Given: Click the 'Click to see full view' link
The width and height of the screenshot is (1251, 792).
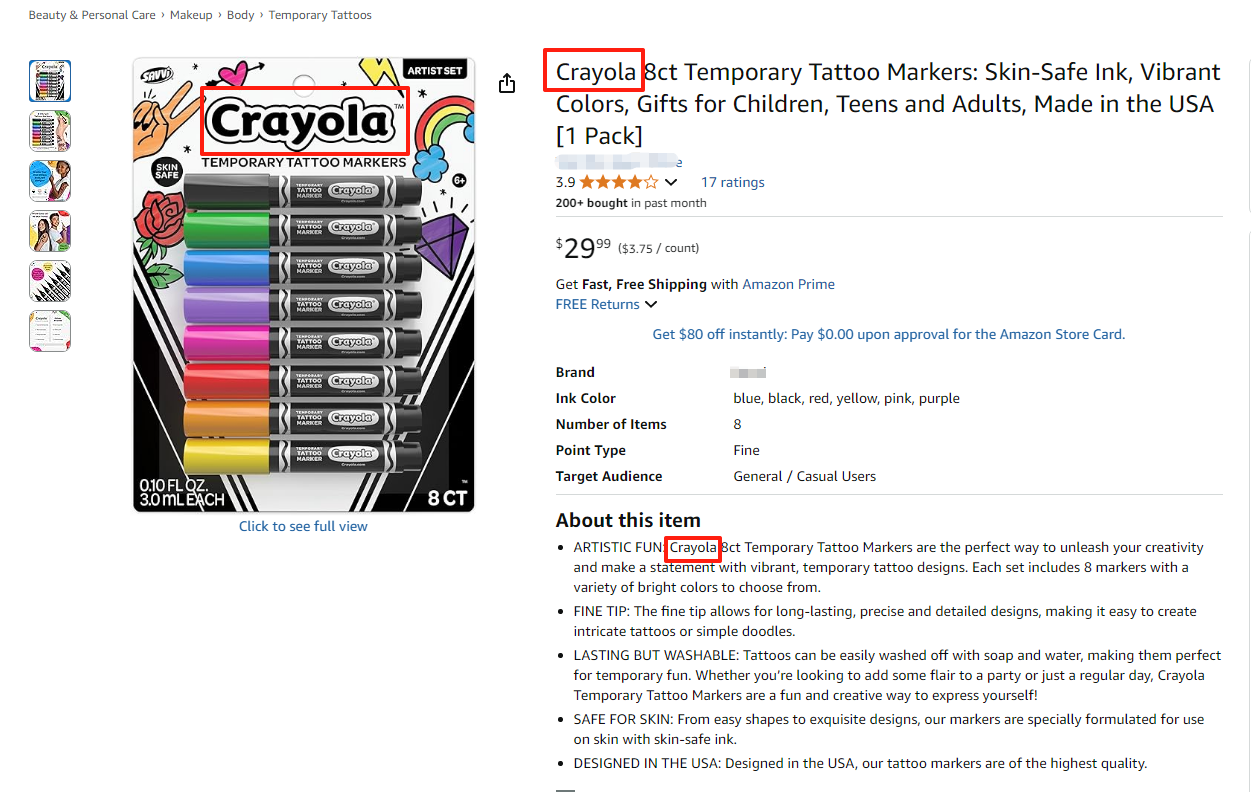Looking at the screenshot, I should coord(303,526).
